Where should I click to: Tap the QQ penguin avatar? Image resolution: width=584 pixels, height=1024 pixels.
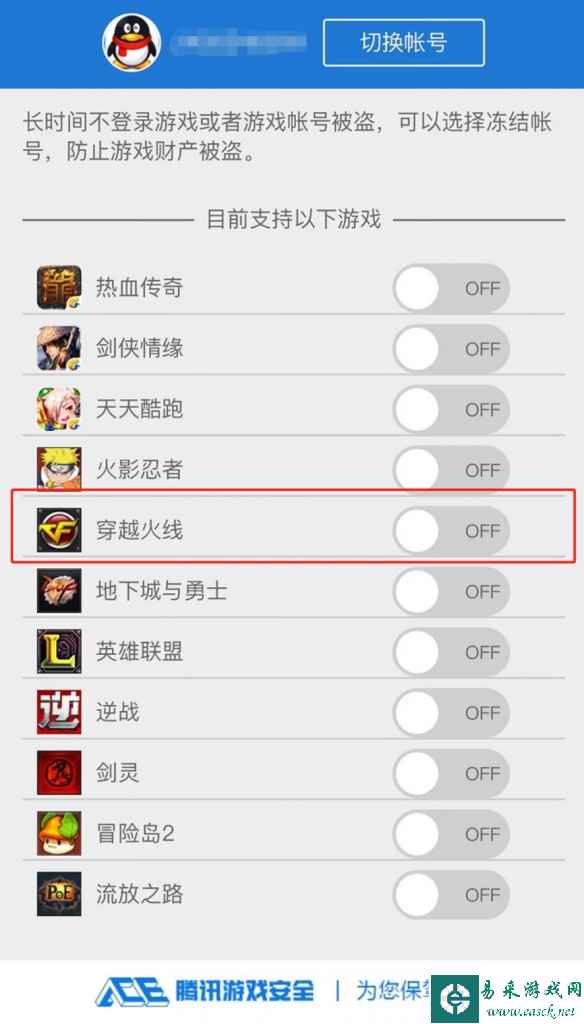click(131, 42)
